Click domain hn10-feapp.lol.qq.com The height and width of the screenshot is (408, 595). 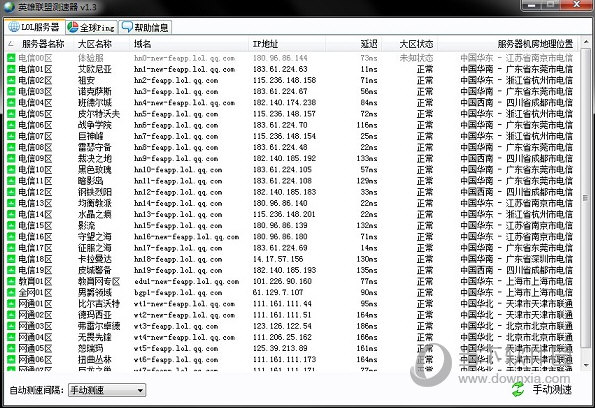(178, 170)
